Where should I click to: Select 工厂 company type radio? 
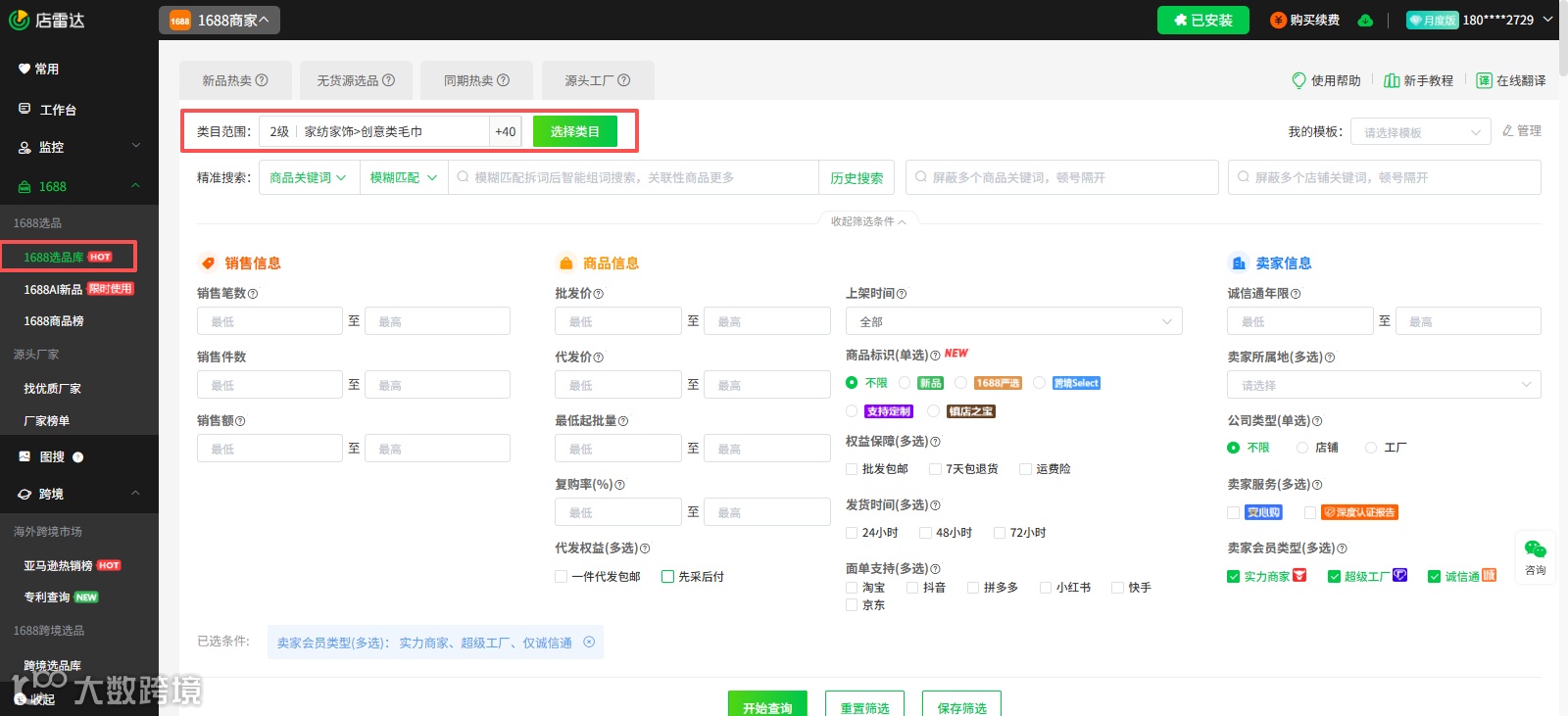(x=1371, y=448)
